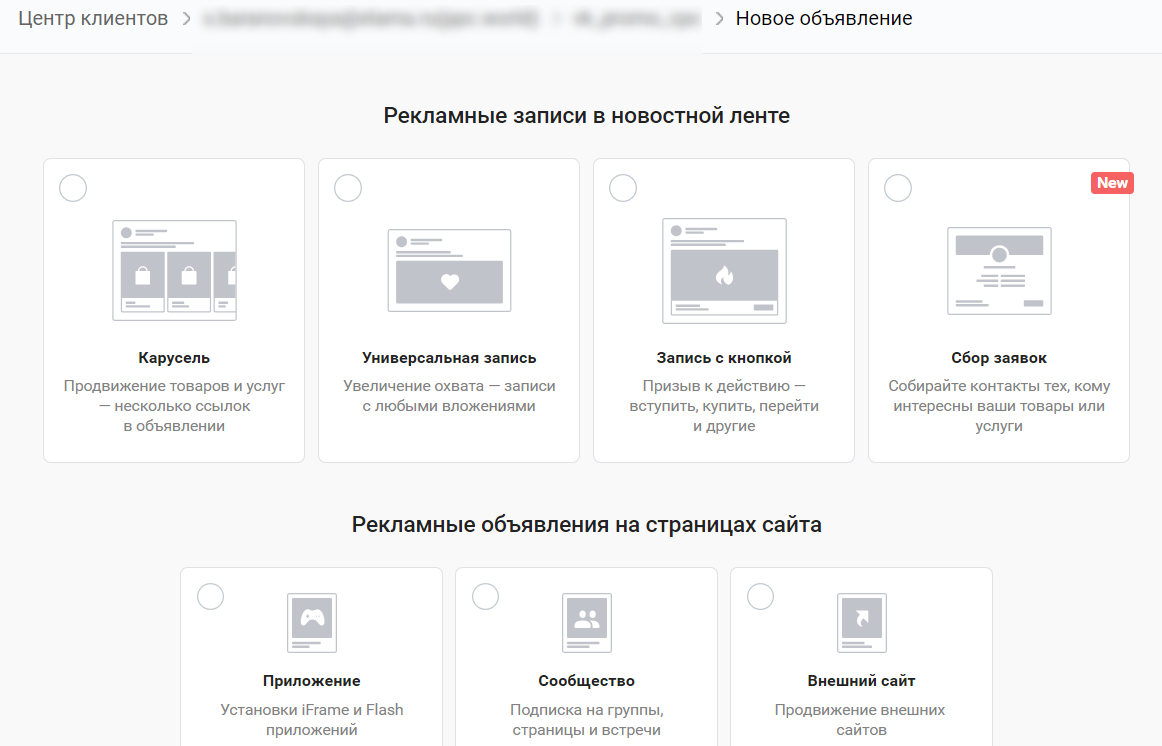Click the Внешний сайт arrow icon
The width and height of the screenshot is (1162, 746).
pyautogui.click(x=861, y=622)
